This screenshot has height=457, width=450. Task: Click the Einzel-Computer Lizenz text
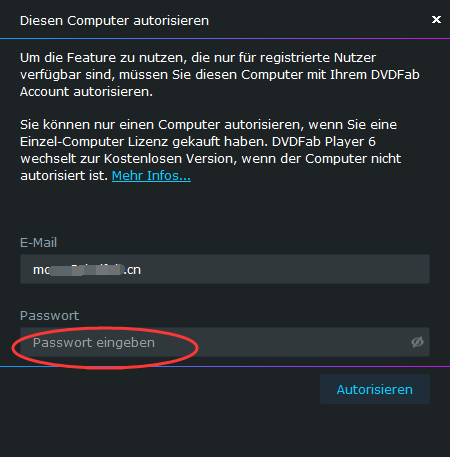click(94, 142)
